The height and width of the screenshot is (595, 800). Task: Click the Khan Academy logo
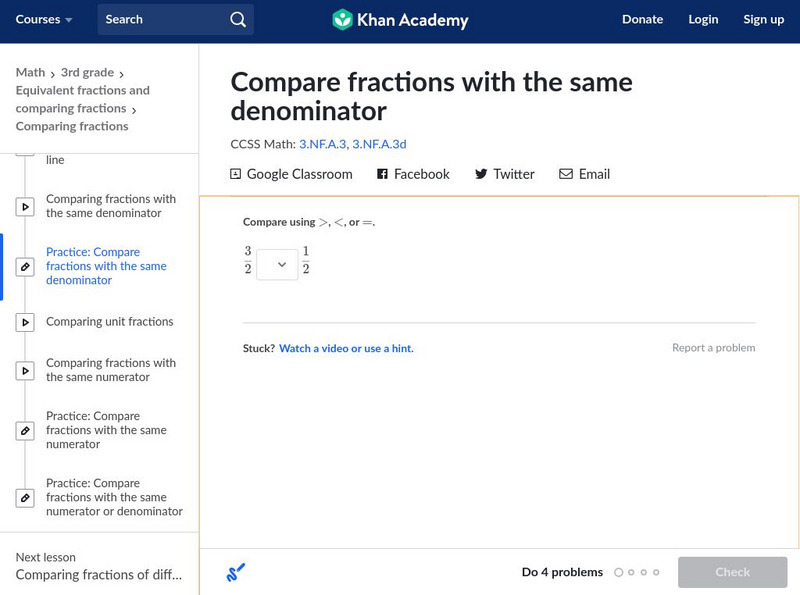(400, 20)
